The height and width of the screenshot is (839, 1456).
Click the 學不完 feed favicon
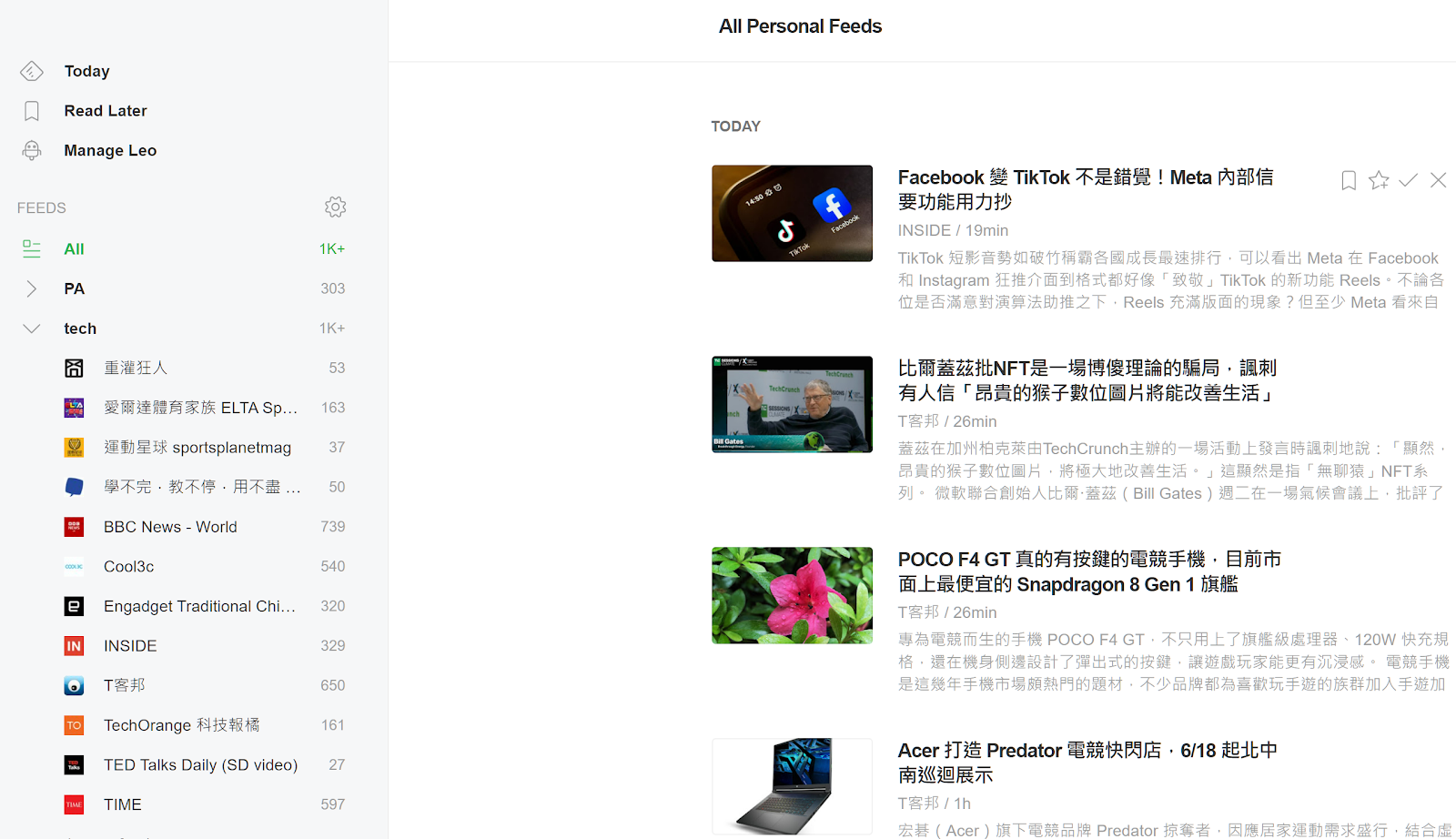click(74, 487)
